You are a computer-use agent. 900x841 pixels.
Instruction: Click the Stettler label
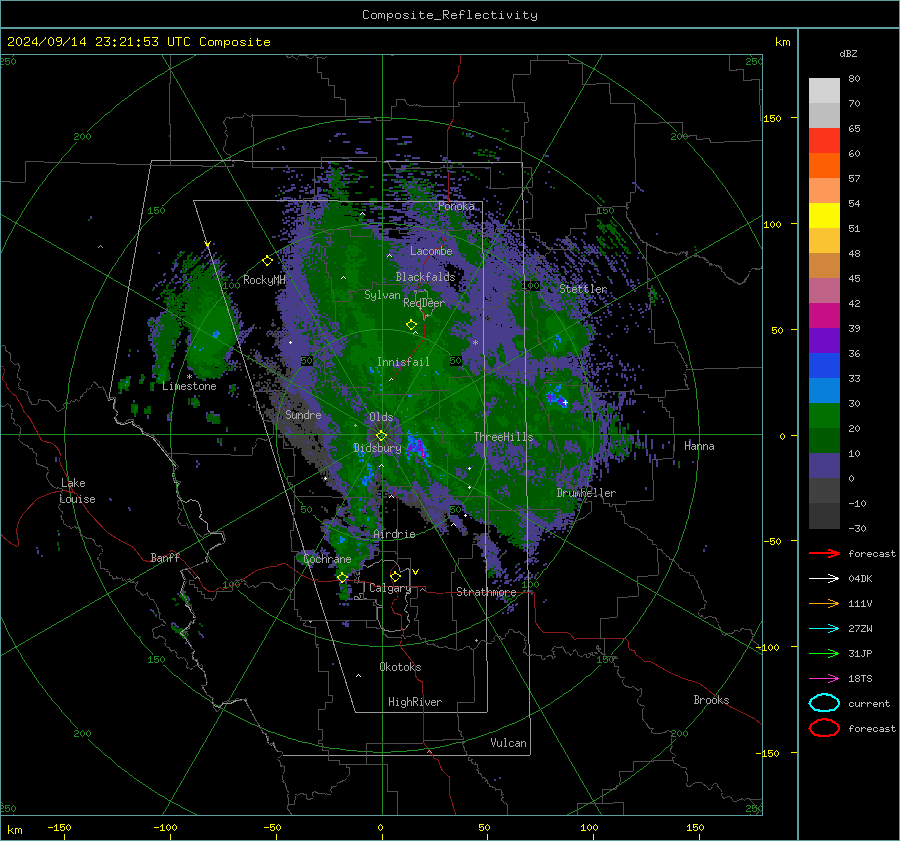(x=583, y=289)
